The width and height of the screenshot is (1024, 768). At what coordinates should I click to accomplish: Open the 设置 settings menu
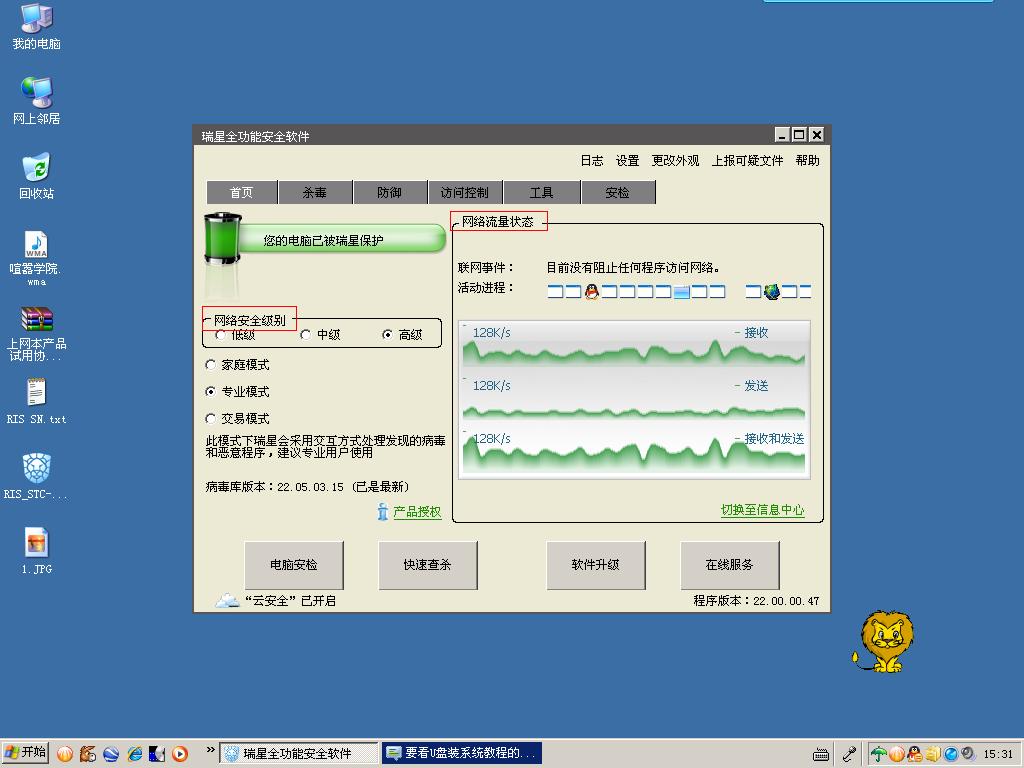(x=628, y=161)
